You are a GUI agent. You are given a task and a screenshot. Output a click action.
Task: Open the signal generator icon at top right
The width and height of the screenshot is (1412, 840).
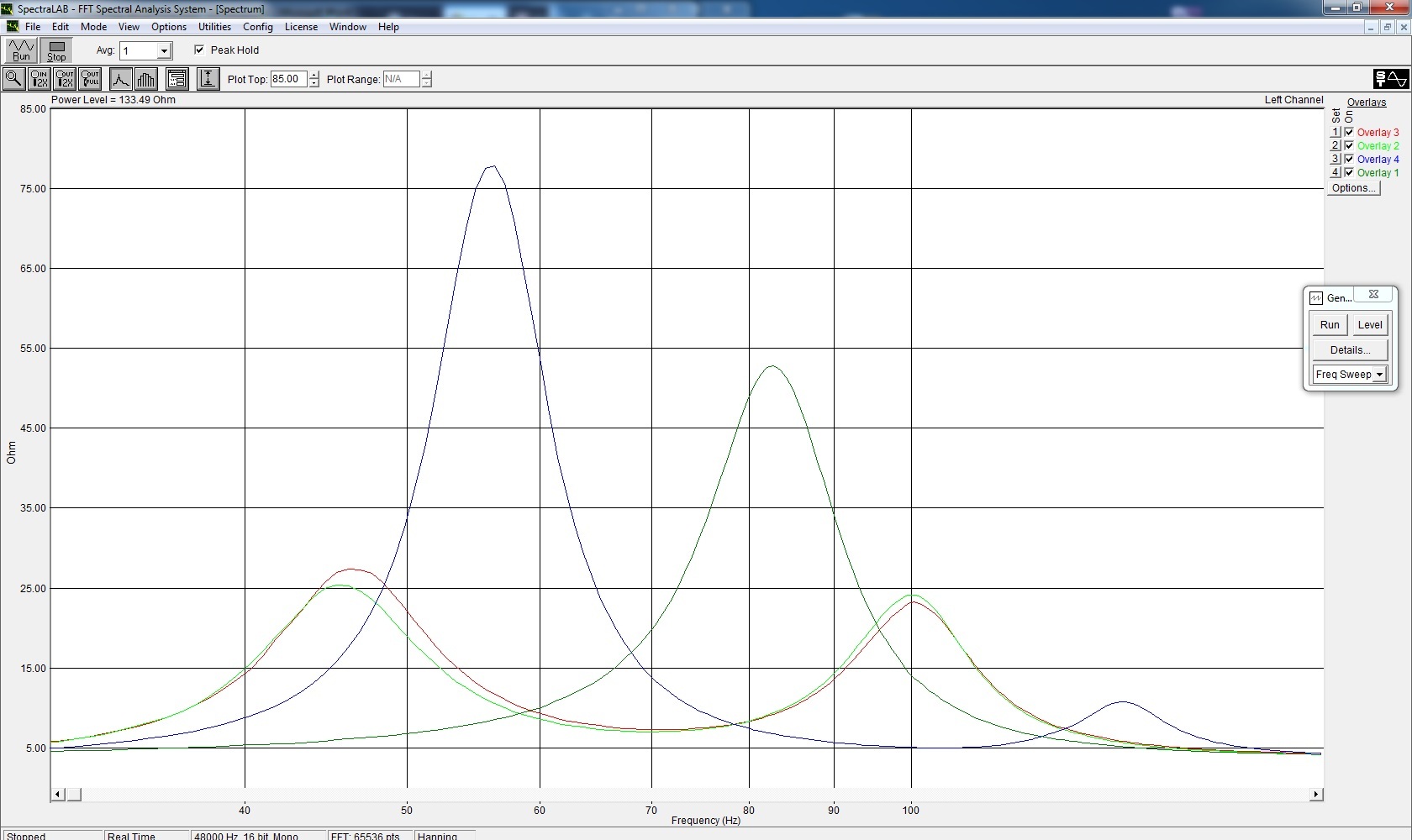(1391, 79)
